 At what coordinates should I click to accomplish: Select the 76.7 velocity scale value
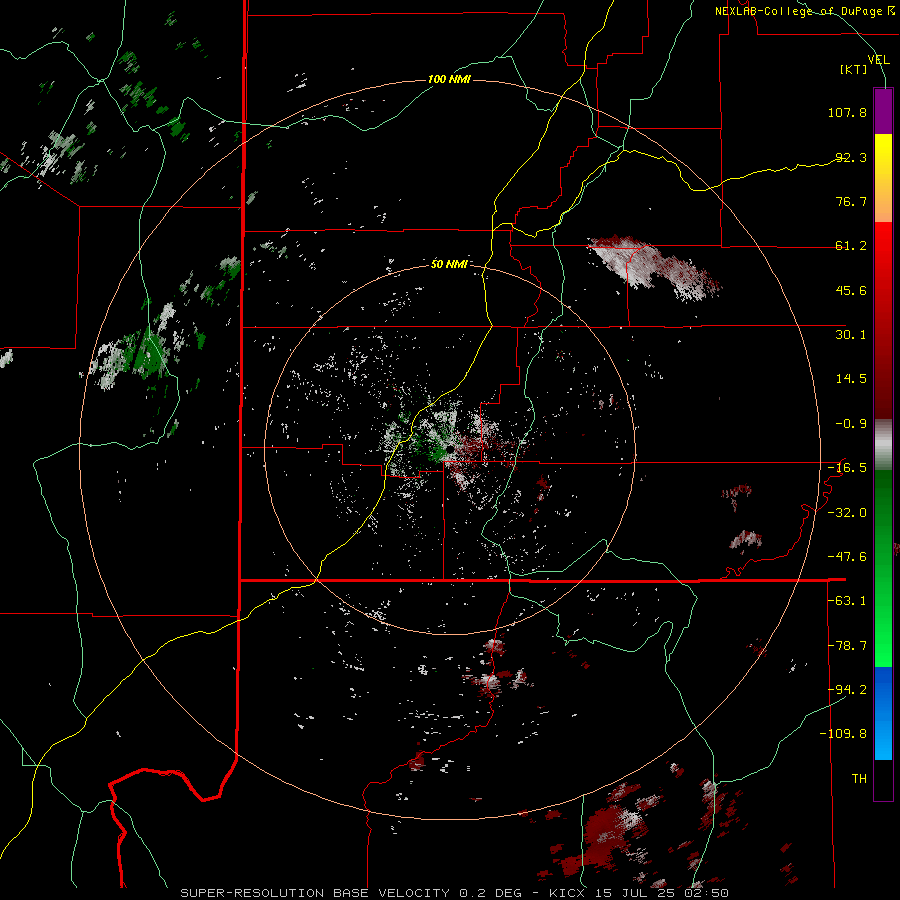[851, 201]
